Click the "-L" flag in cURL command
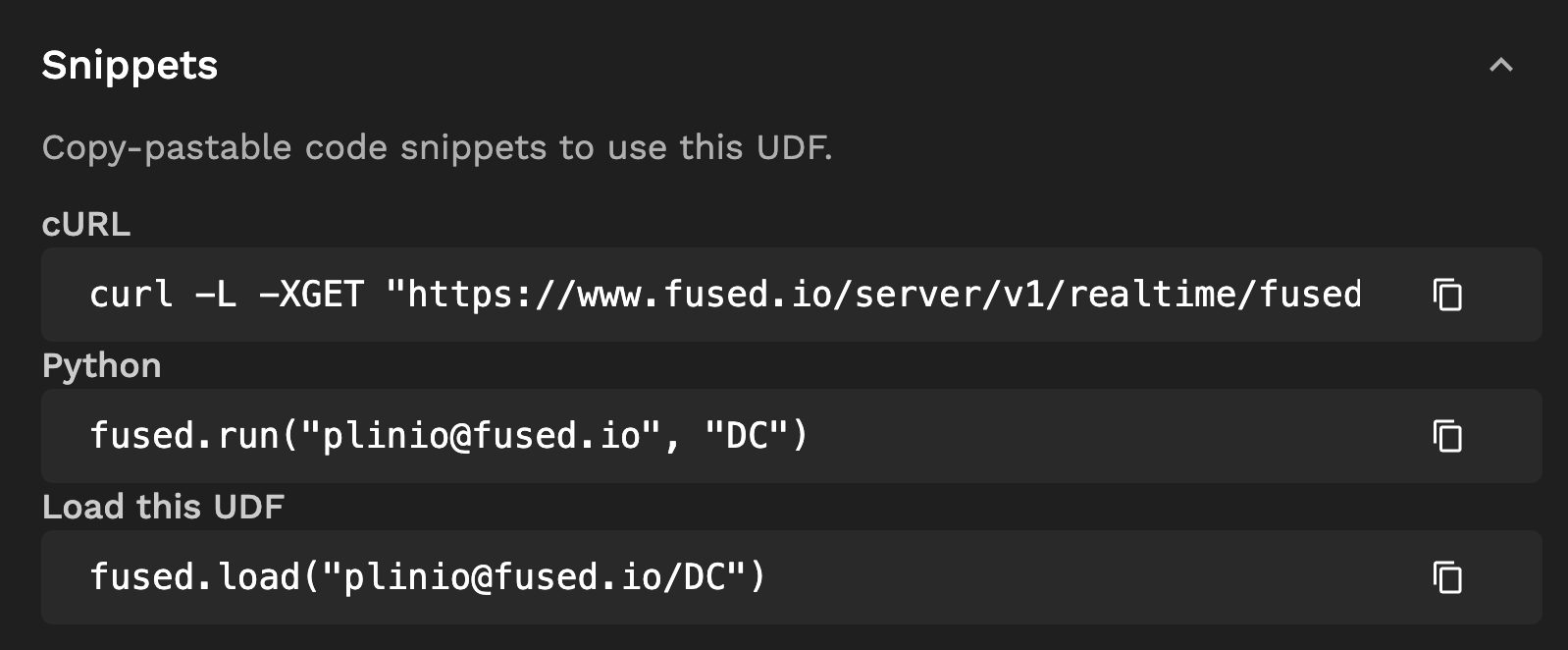Image resolution: width=1568 pixels, height=650 pixels. (216, 295)
